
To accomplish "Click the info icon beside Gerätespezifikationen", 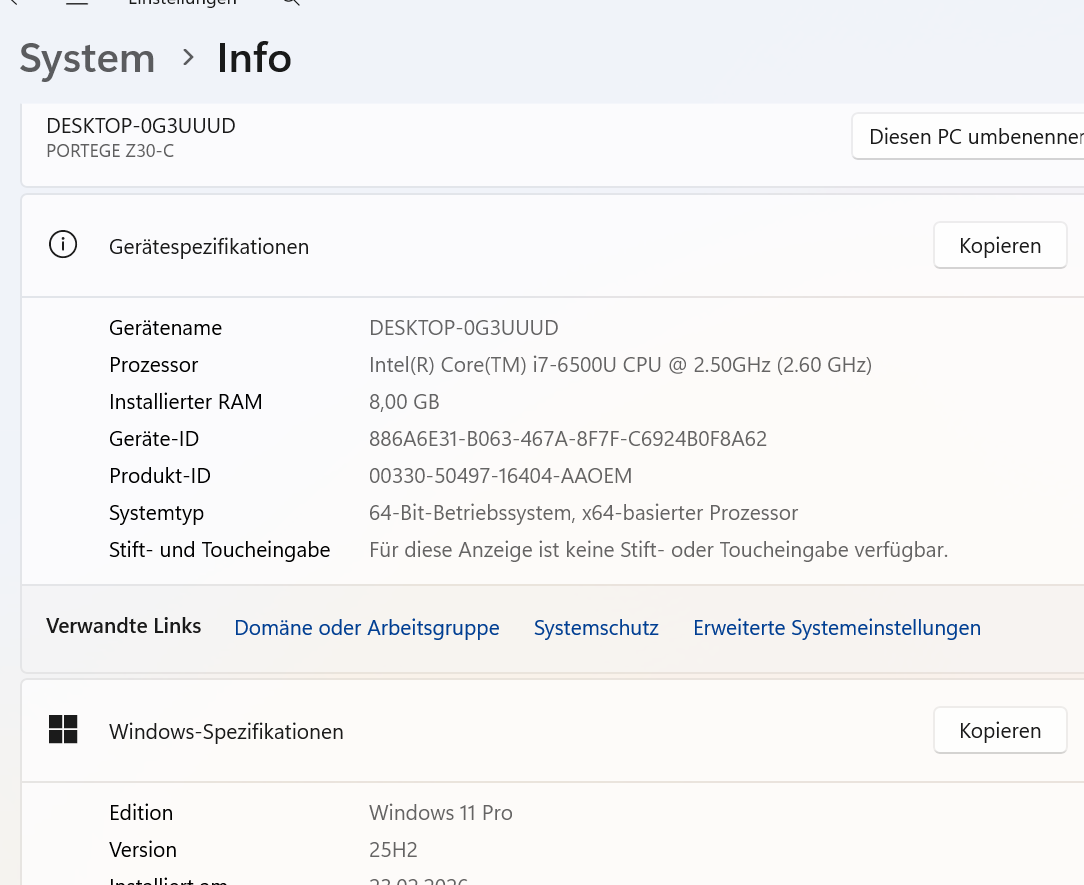I will [x=63, y=245].
